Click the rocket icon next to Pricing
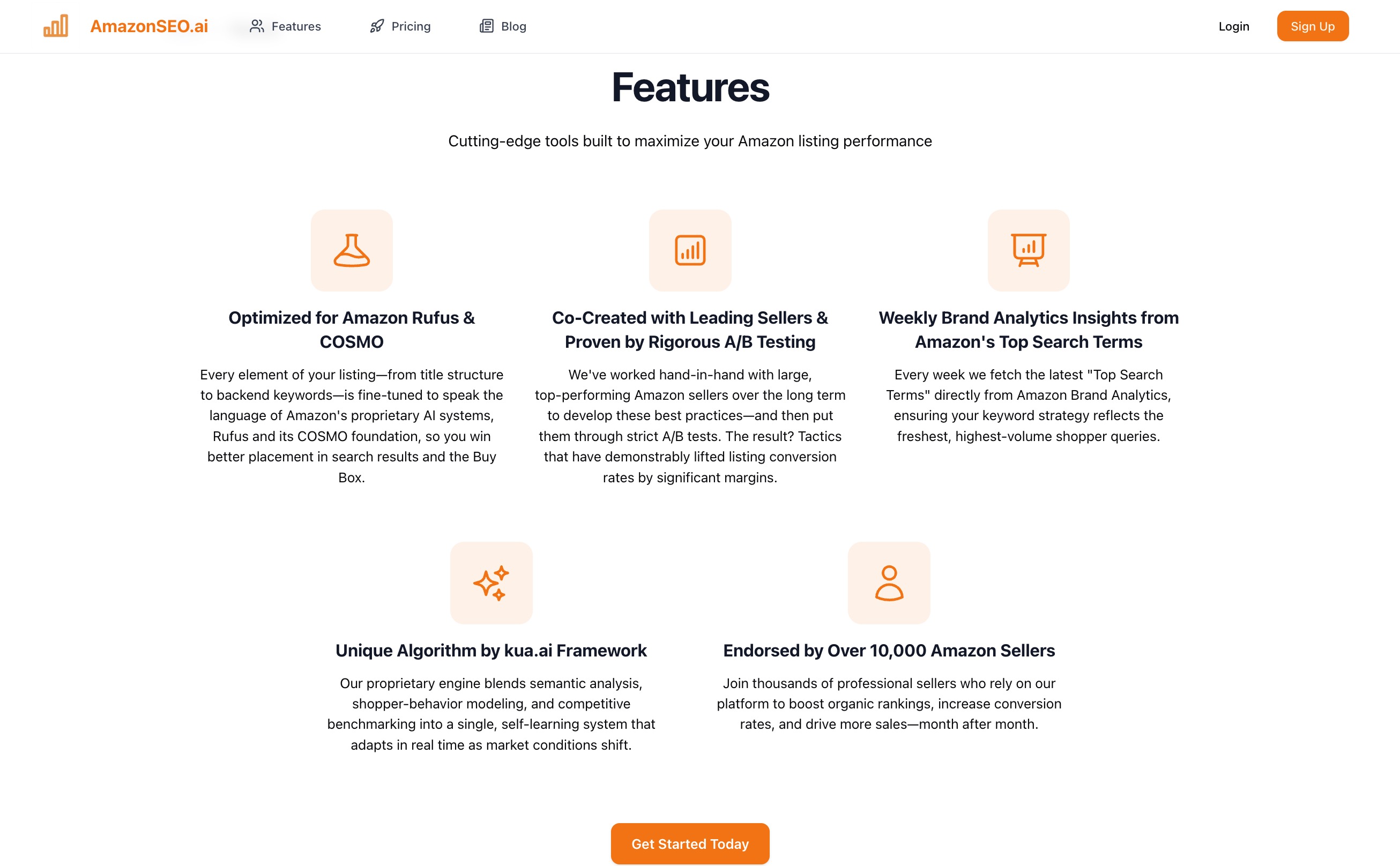 376,26
